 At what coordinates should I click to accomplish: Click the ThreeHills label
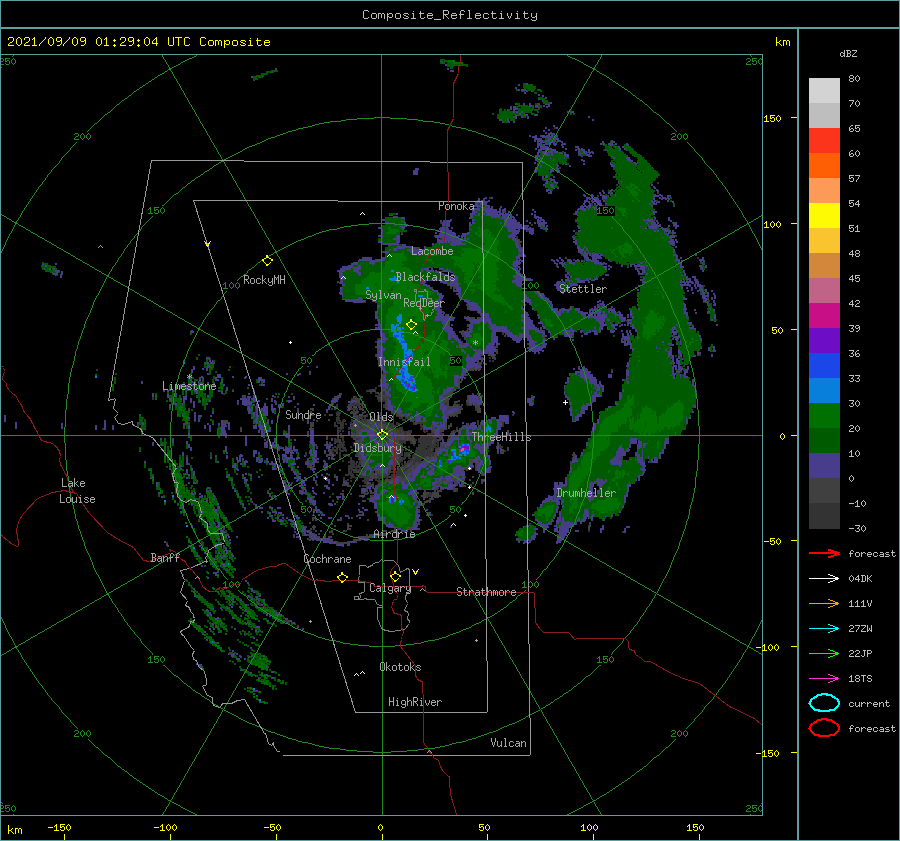(502, 437)
